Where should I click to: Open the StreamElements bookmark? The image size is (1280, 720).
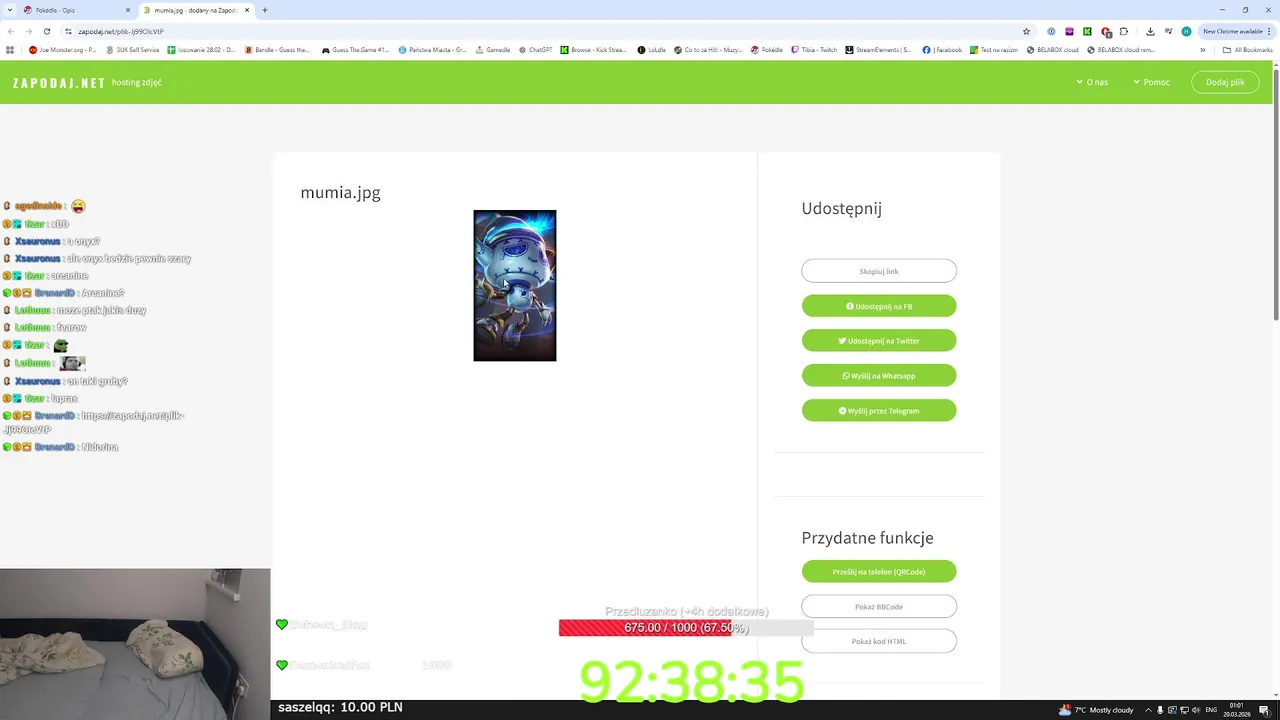coord(878,50)
